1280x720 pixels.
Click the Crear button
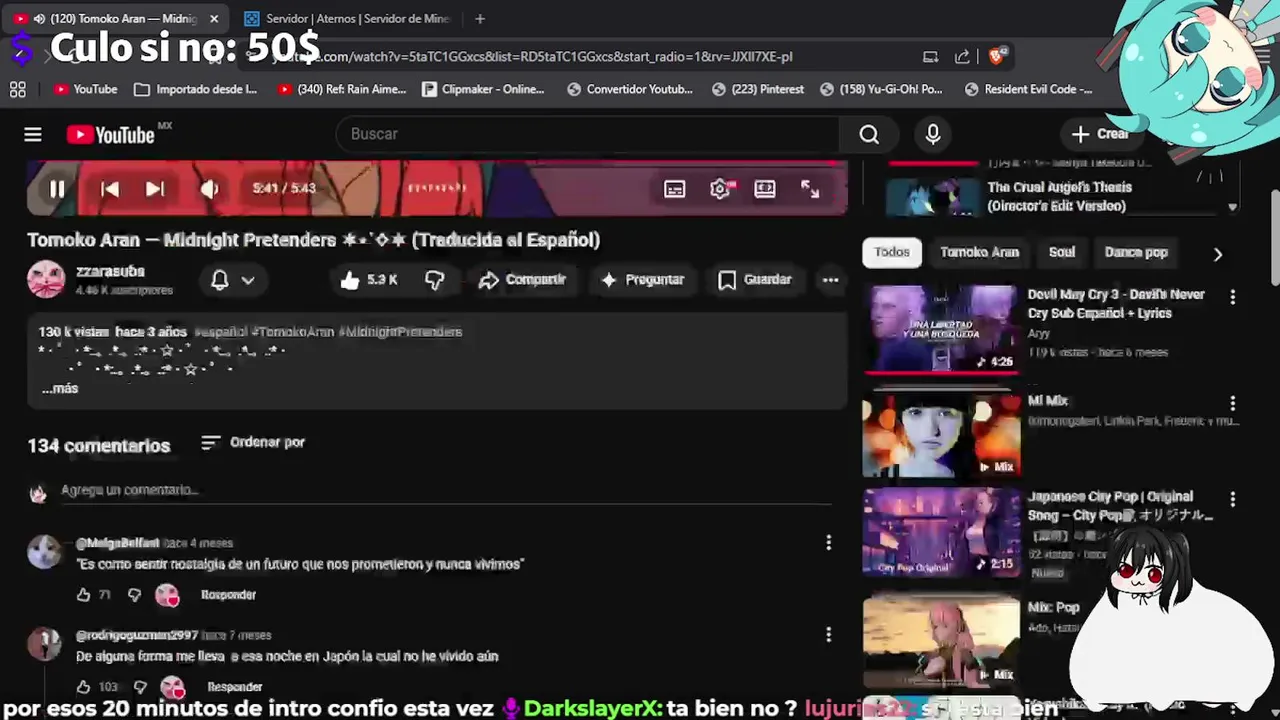coord(1100,134)
